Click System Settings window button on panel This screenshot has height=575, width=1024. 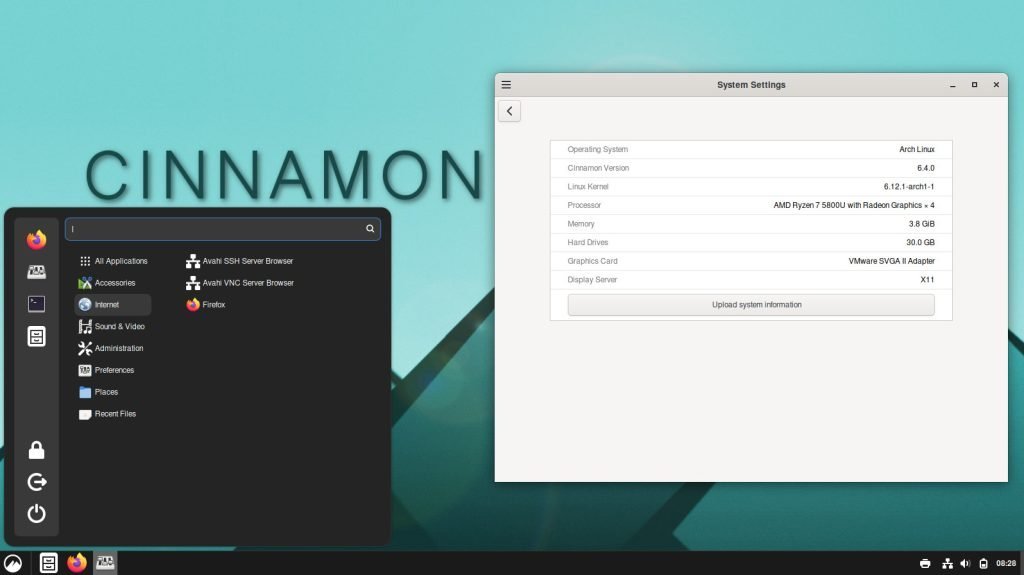pyautogui.click(x=105, y=563)
